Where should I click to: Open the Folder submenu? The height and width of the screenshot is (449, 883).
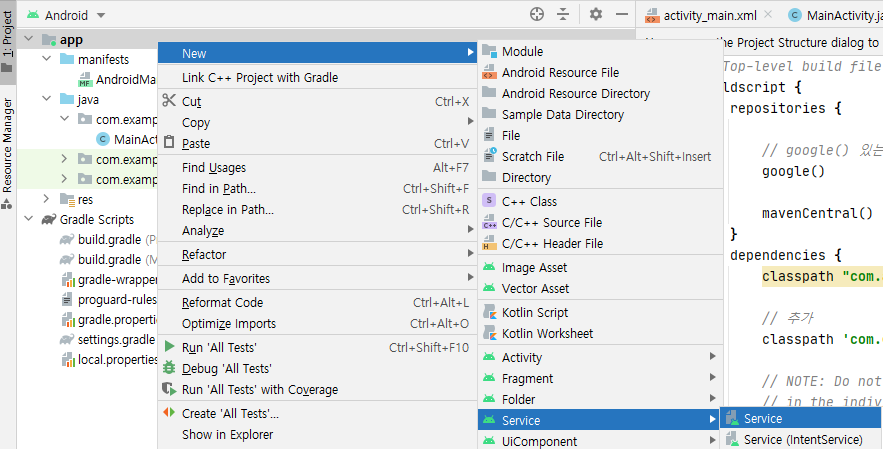599,399
